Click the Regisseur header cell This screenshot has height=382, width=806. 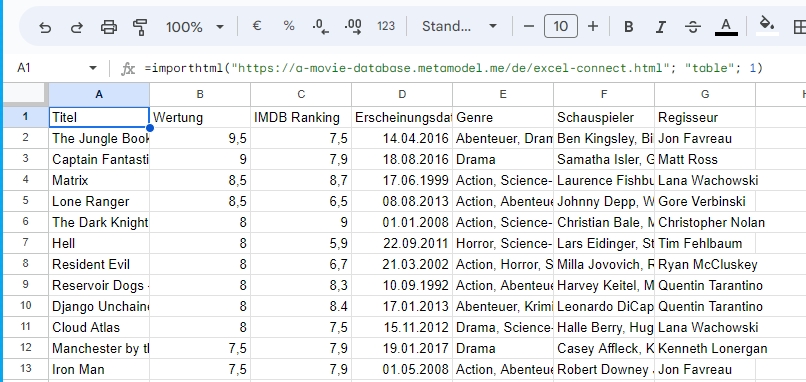(x=705, y=117)
